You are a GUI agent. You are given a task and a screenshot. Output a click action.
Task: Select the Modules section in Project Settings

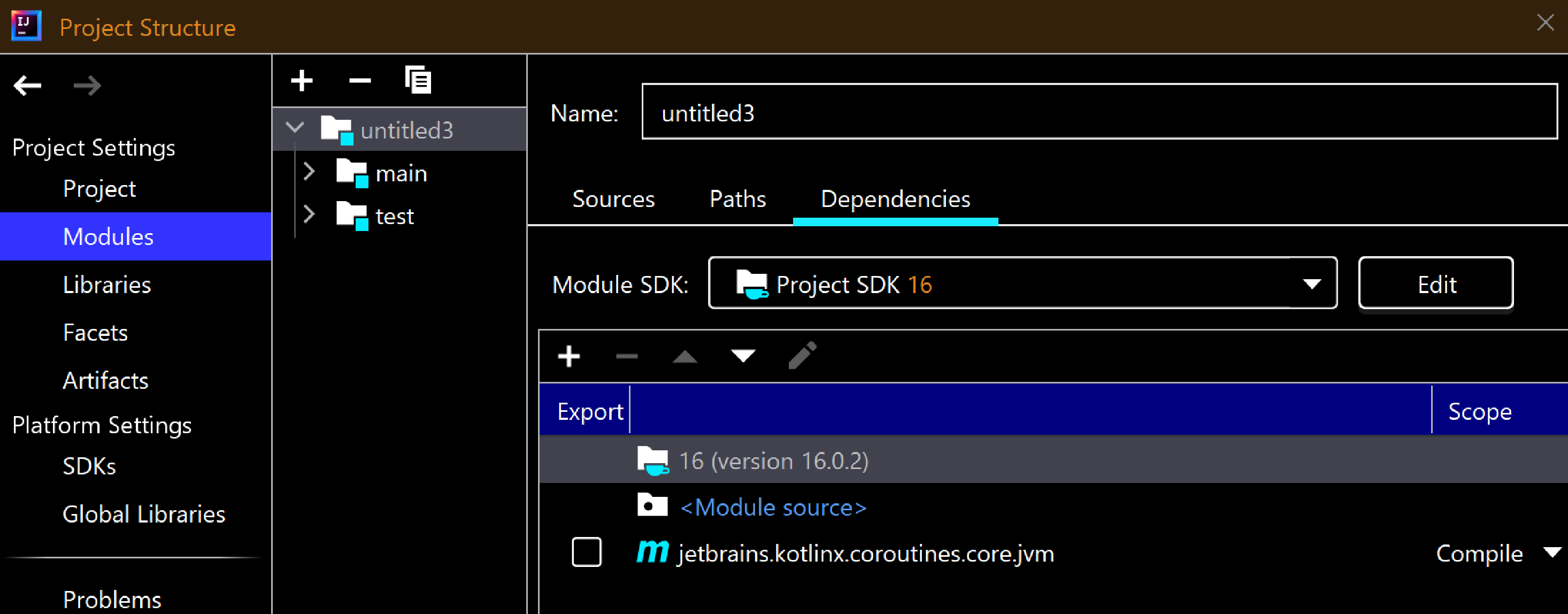[107, 236]
